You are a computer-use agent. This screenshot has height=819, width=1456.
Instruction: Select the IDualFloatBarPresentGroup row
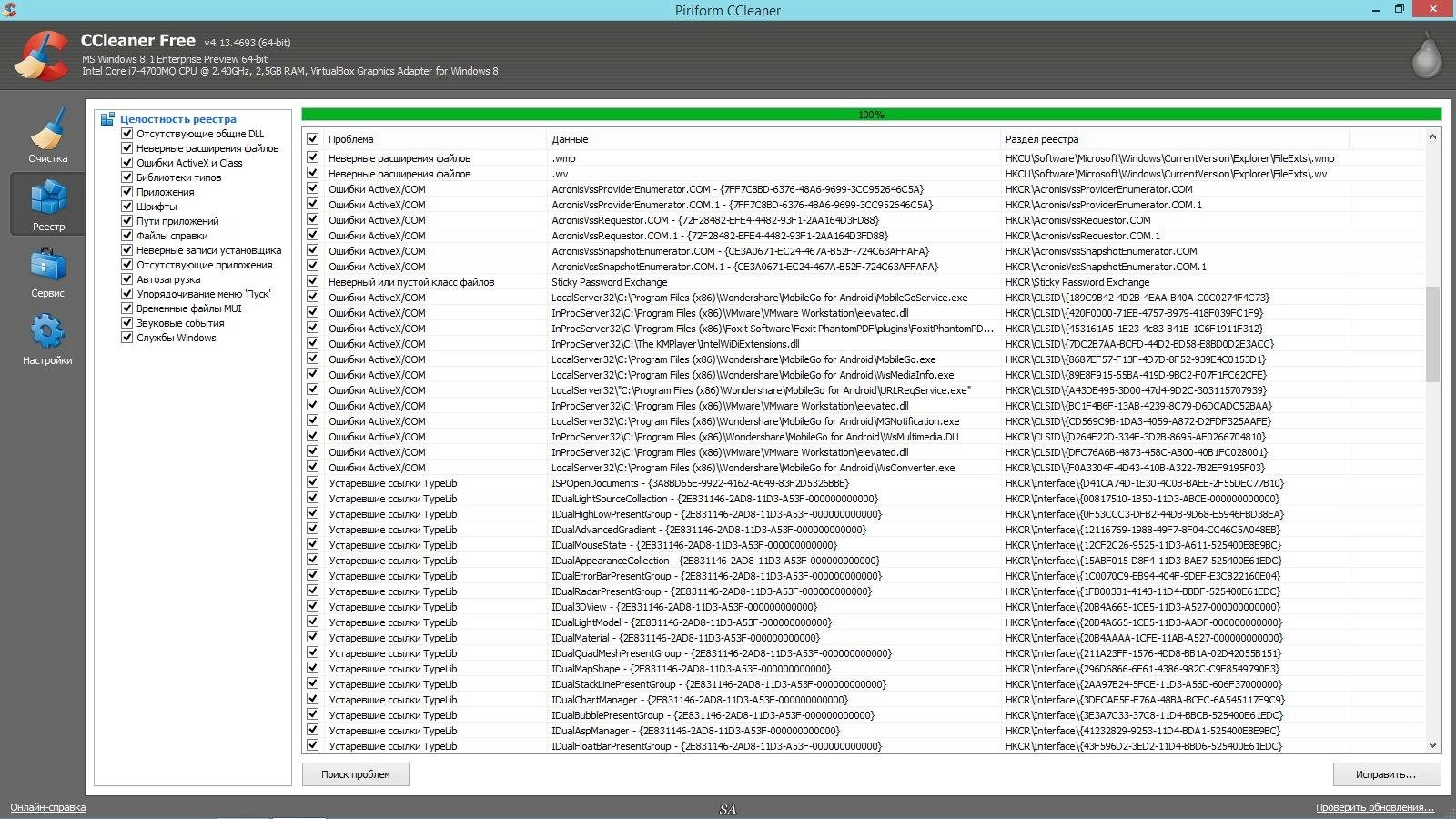click(x=864, y=746)
